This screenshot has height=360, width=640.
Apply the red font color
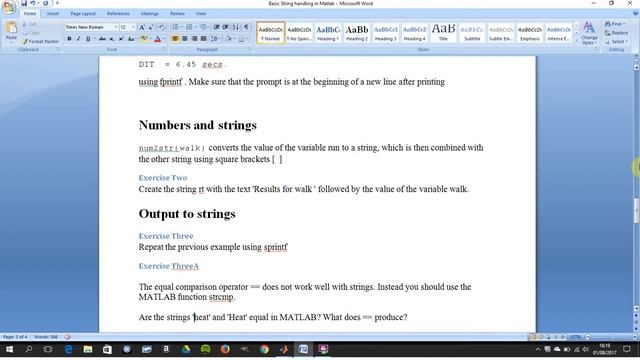pyautogui.click(x=158, y=39)
